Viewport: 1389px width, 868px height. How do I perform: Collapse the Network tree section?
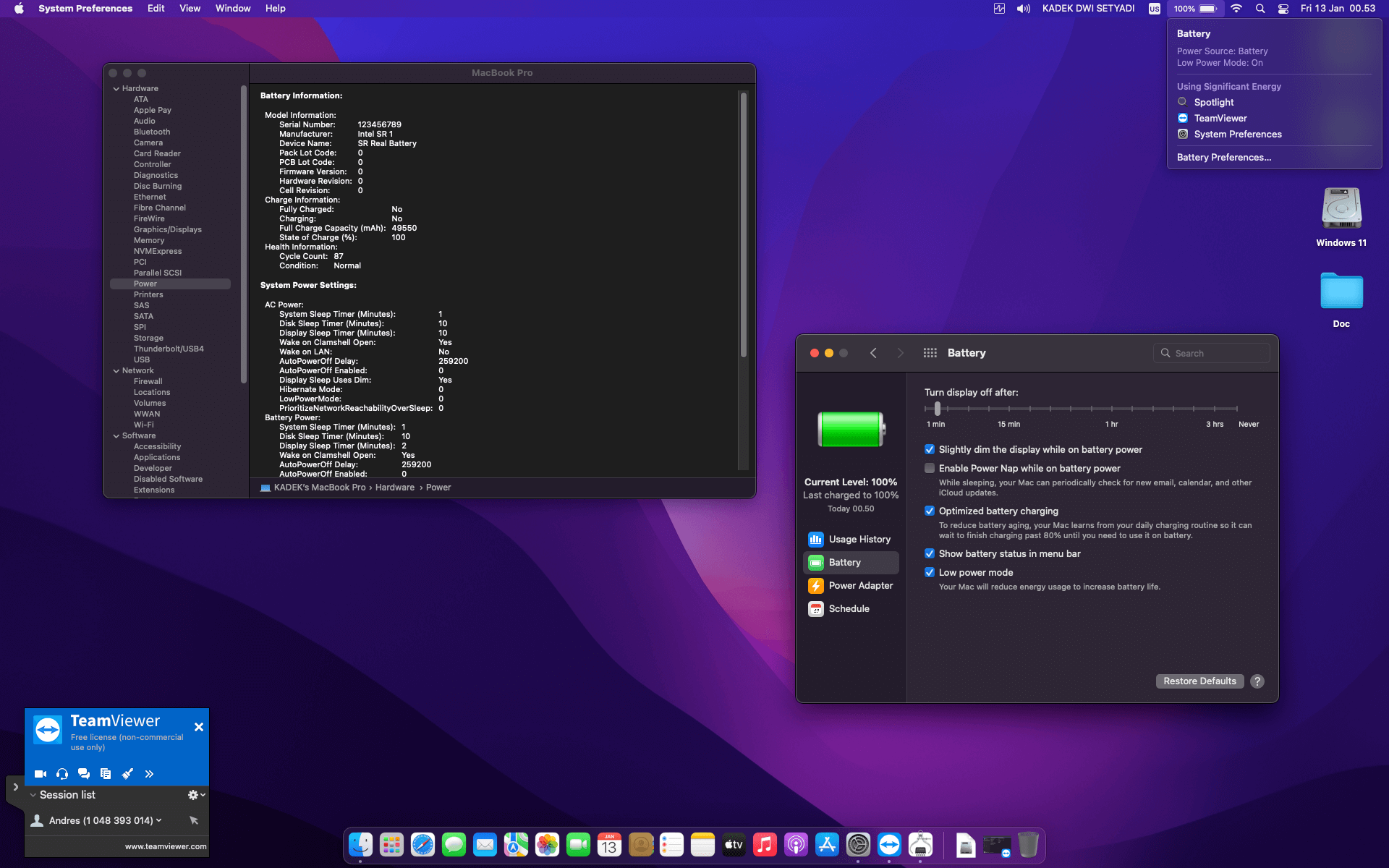(116, 370)
